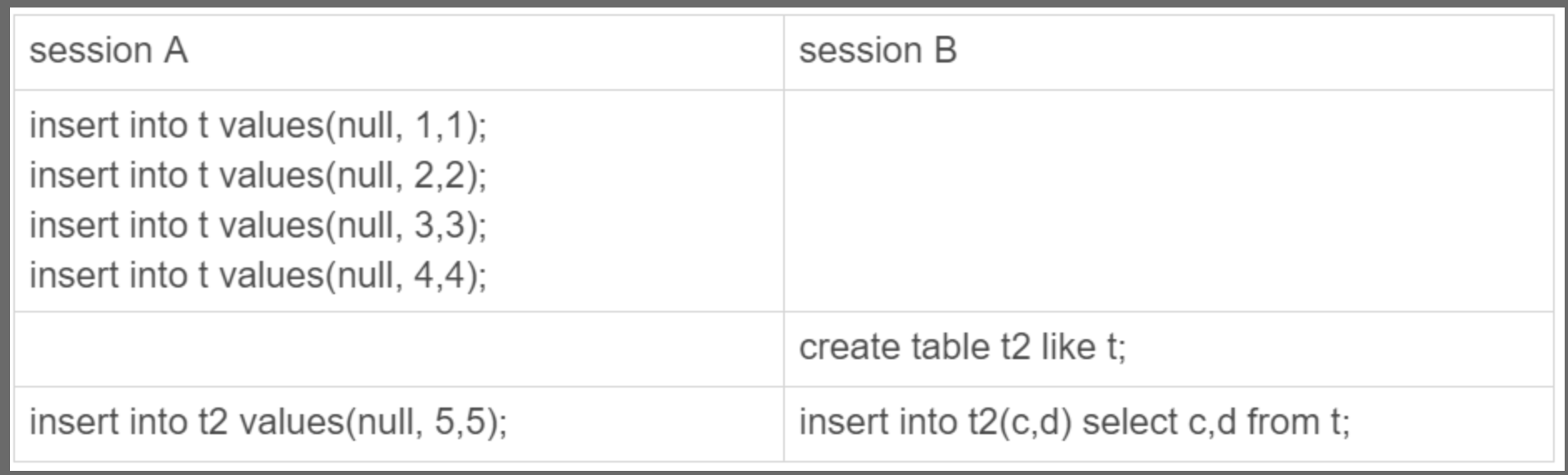Click the "create table t2 like t;" statement
The image size is (1568, 475).
coord(962,347)
